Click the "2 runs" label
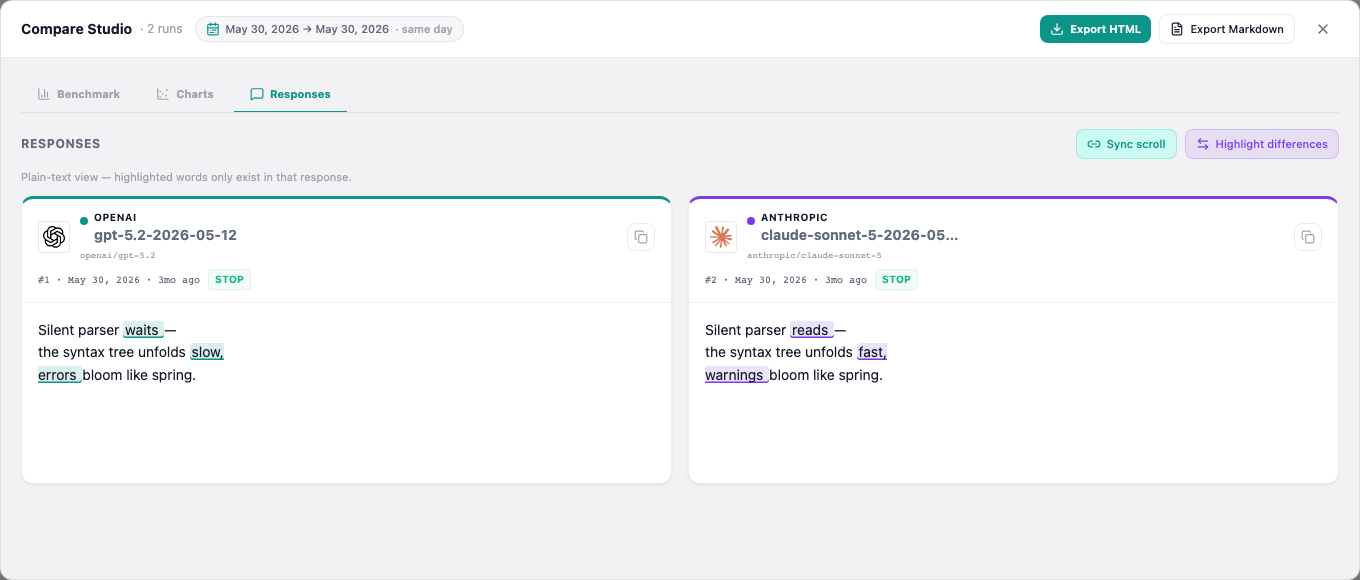The width and height of the screenshot is (1360, 580). 165,29
